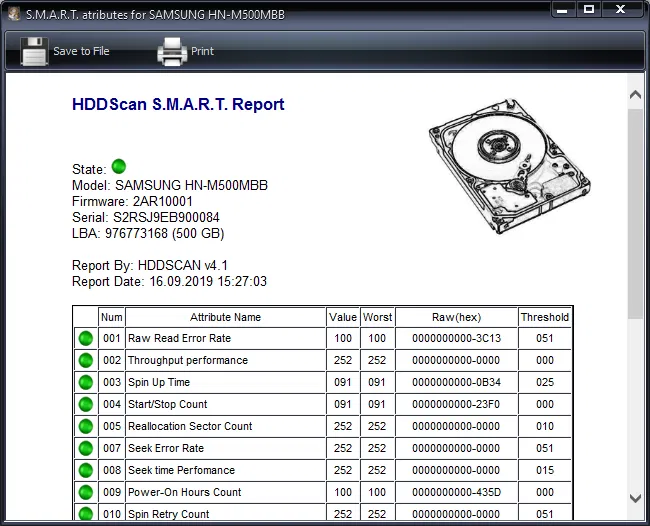The image size is (650, 526).
Task: Click green status icon for Spin Up Time
Action: 86,382
